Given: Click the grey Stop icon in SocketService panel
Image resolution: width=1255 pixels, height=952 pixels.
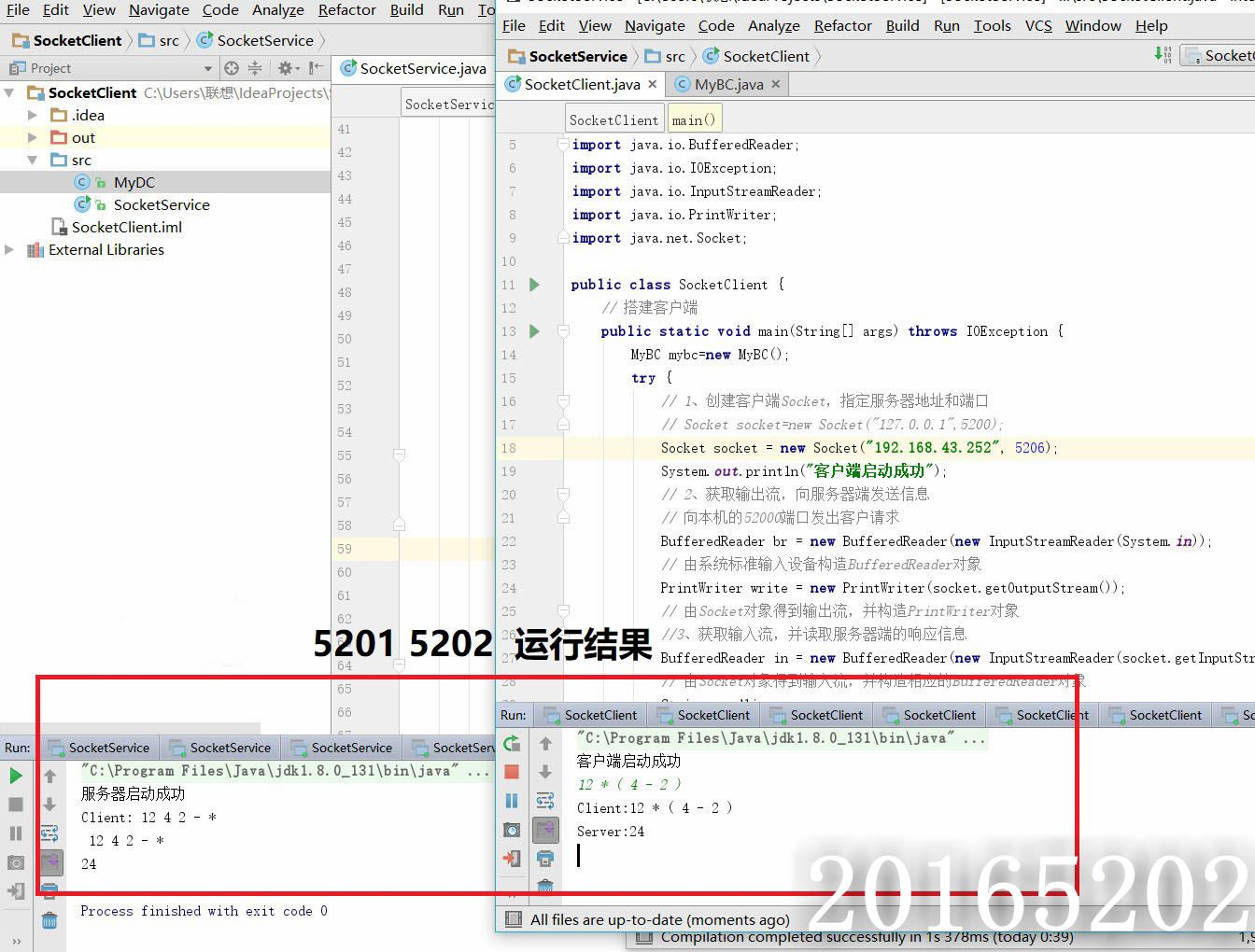Looking at the screenshot, I should [x=16, y=805].
